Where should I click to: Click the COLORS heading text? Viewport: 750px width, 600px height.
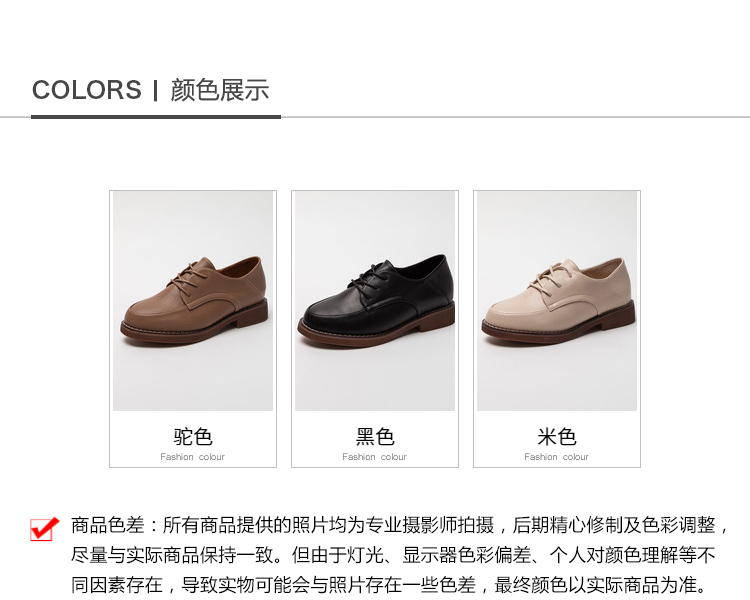[x=87, y=90]
